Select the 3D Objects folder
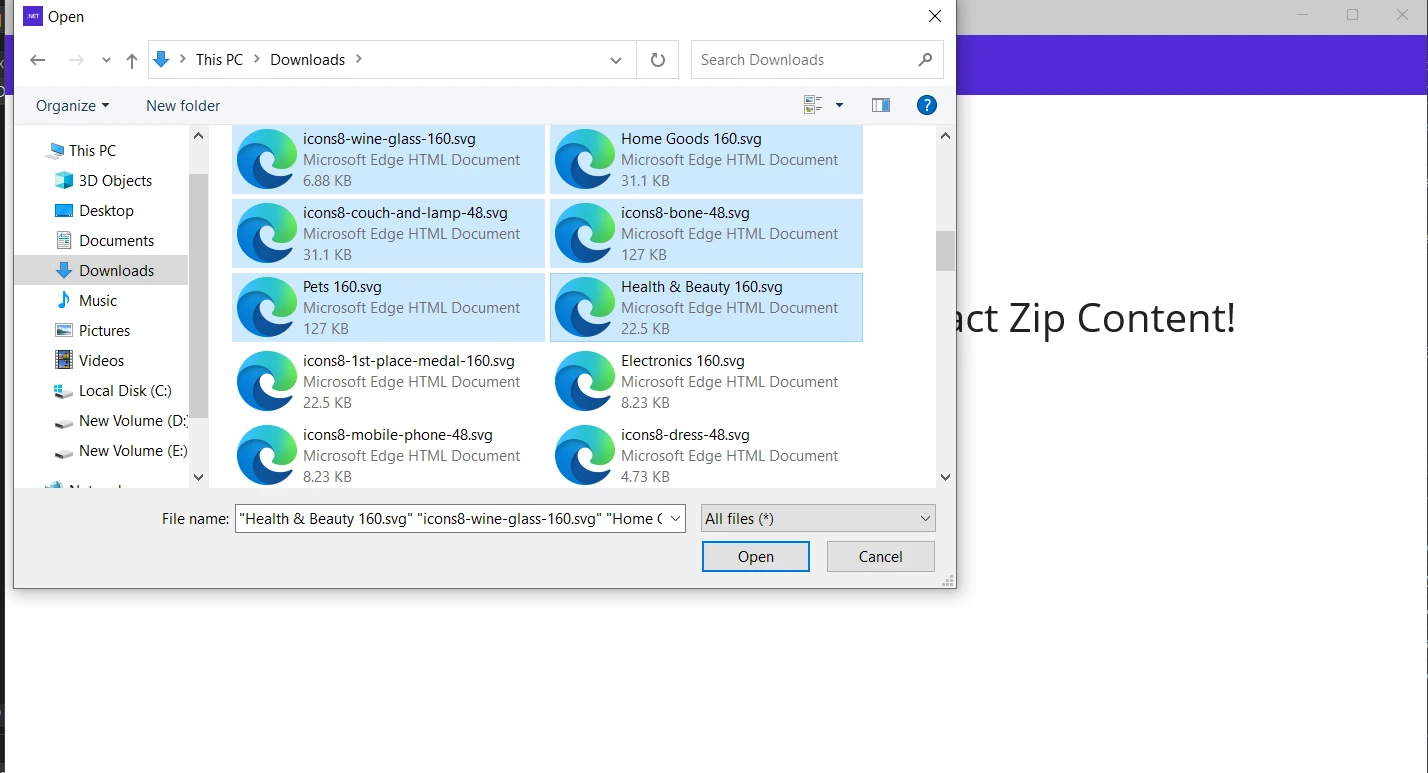Screen dimensions: 1428x773 (115, 181)
